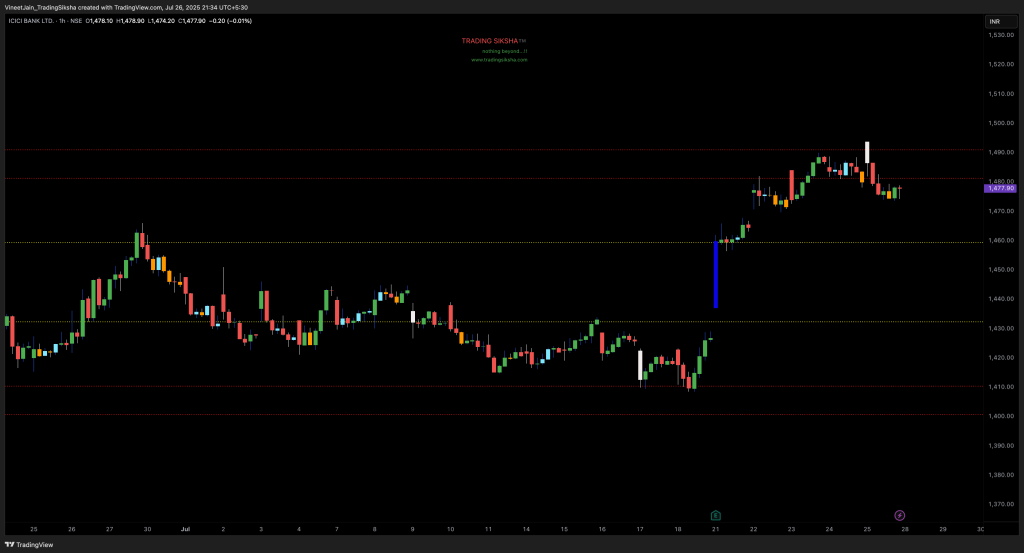The height and width of the screenshot is (553, 1024).
Task: Click the purple lightning bolt event icon
Action: click(900, 514)
